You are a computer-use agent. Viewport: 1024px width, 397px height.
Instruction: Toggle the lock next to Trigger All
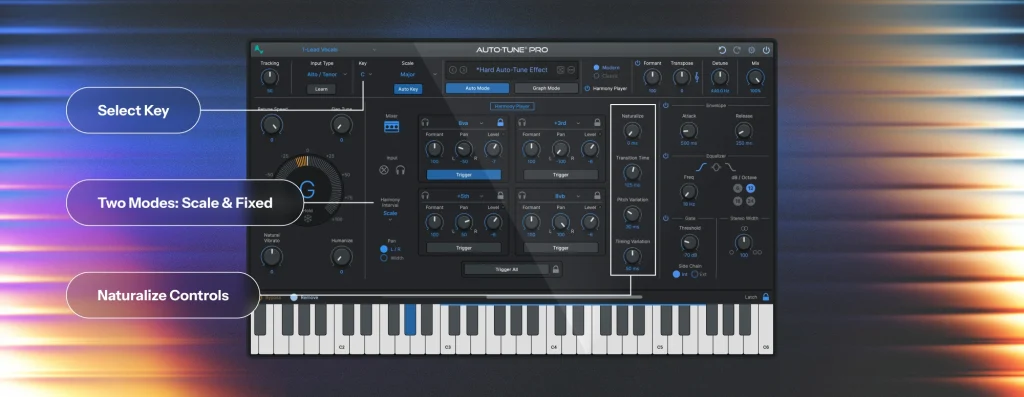[x=556, y=269]
